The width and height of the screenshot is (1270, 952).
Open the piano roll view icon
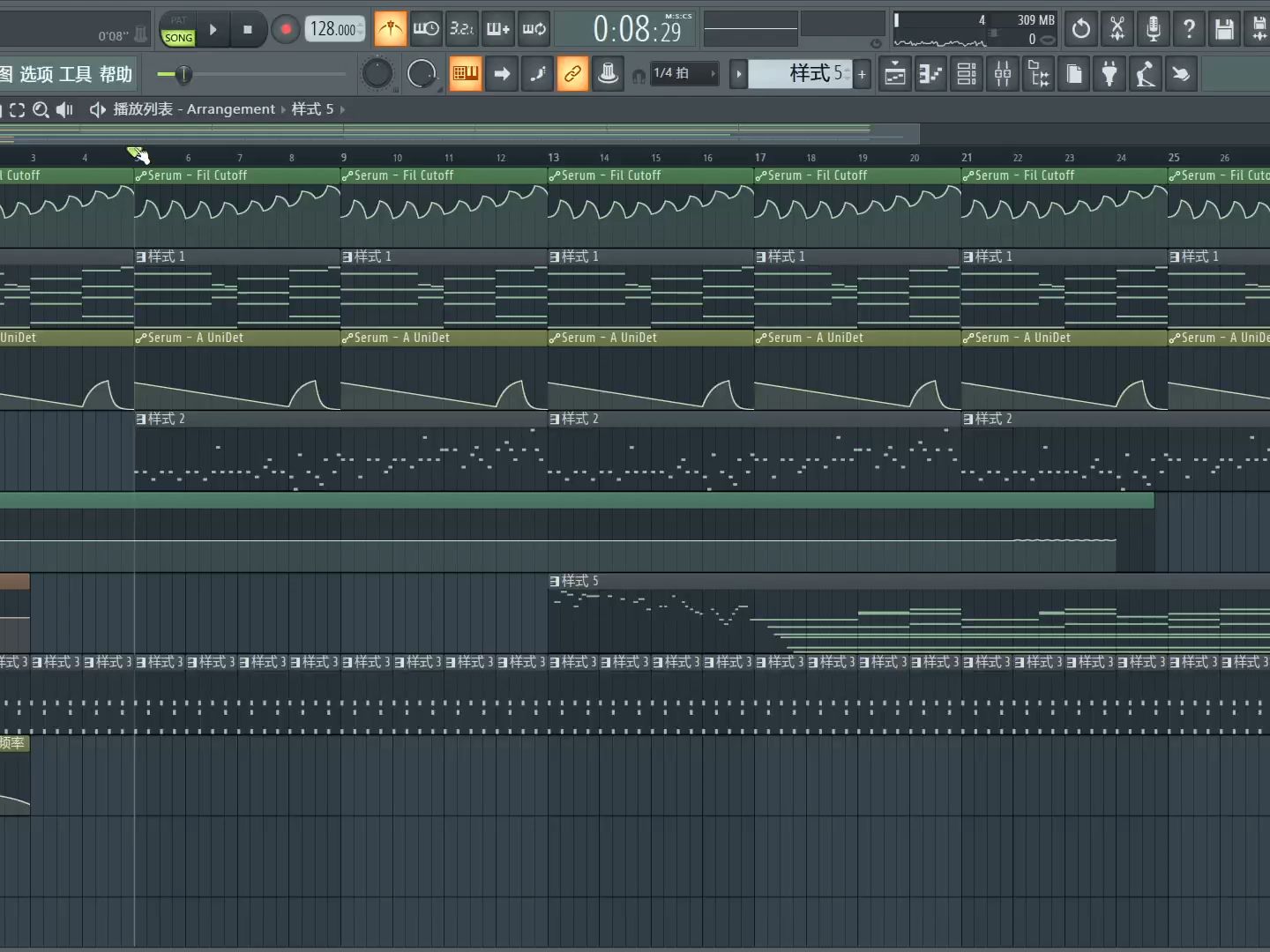[x=931, y=74]
